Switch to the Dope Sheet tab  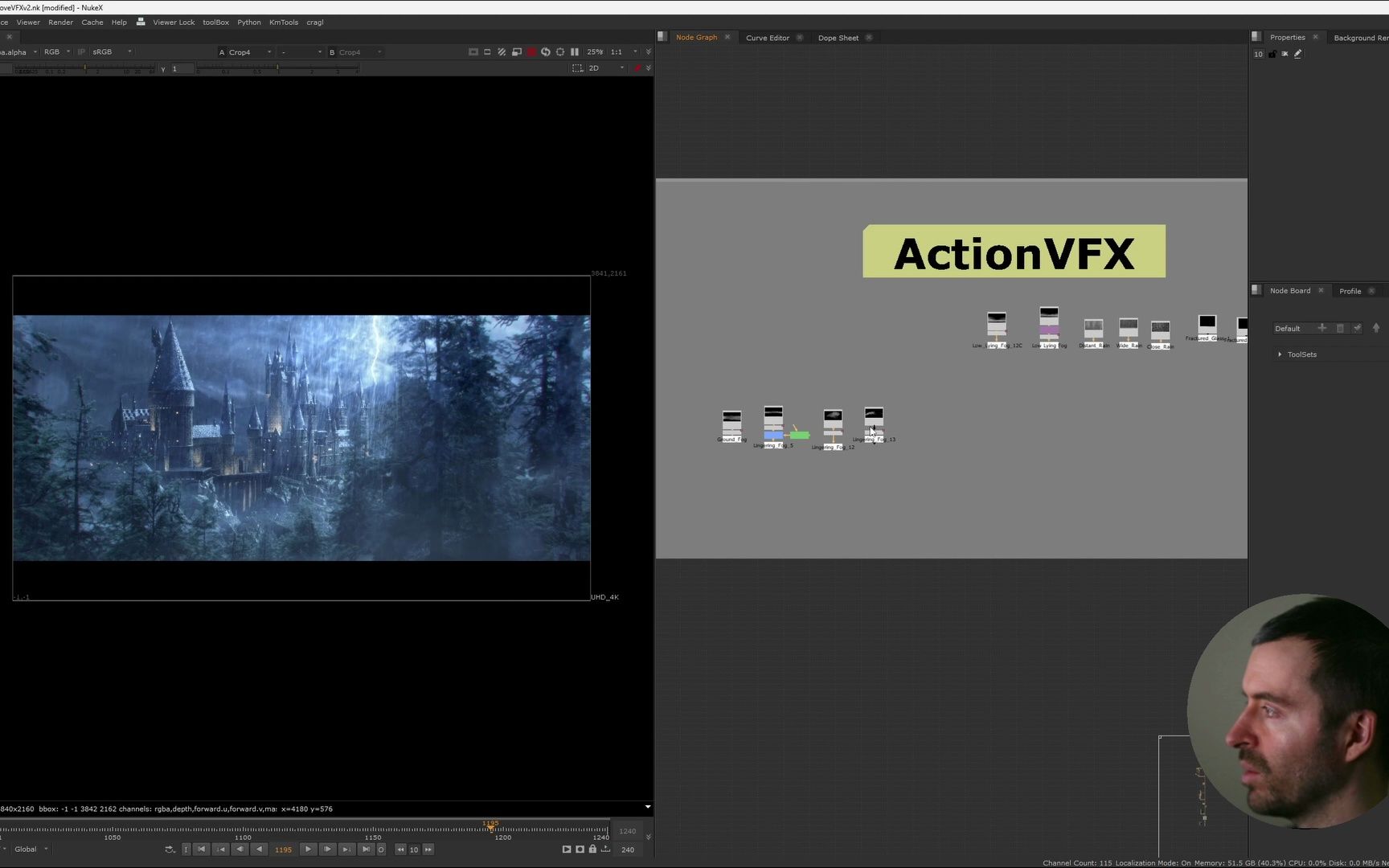[x=838, y=38]
